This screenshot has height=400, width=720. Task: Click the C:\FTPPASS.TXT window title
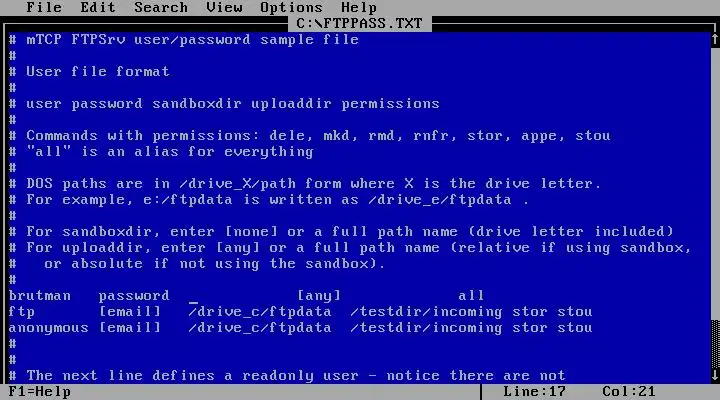coord(359,23)
